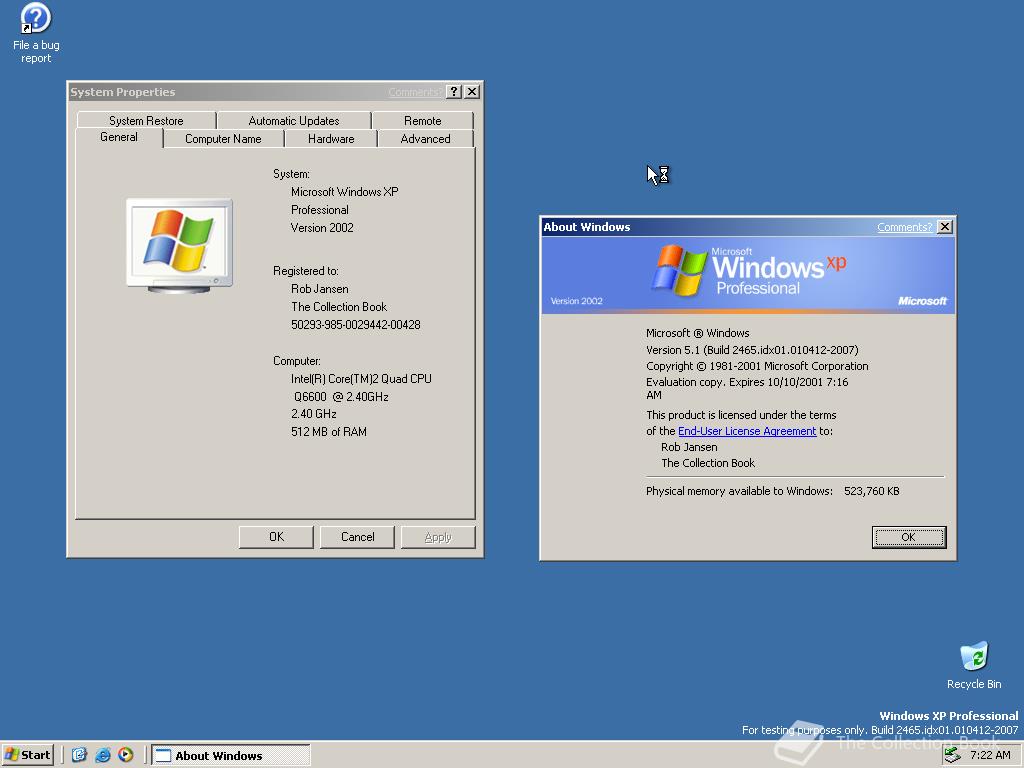
Task: Launch Windows Media Player from Quick Launch
Action: 125,755
